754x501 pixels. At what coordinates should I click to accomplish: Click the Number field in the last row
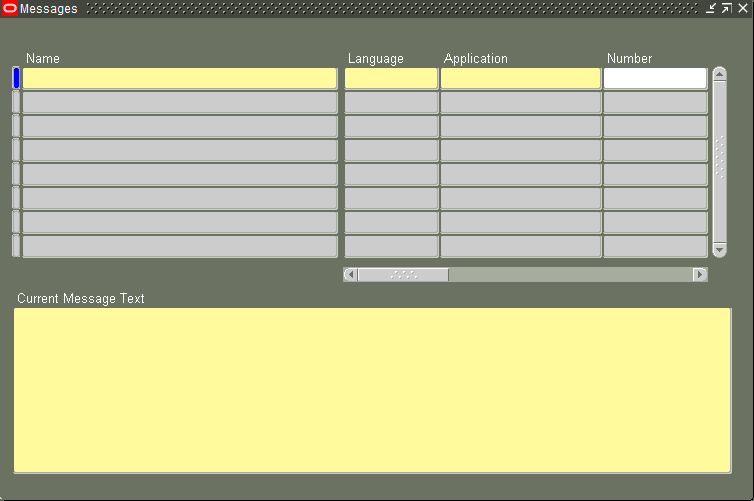pyautogui.click(x=655, y=246)
